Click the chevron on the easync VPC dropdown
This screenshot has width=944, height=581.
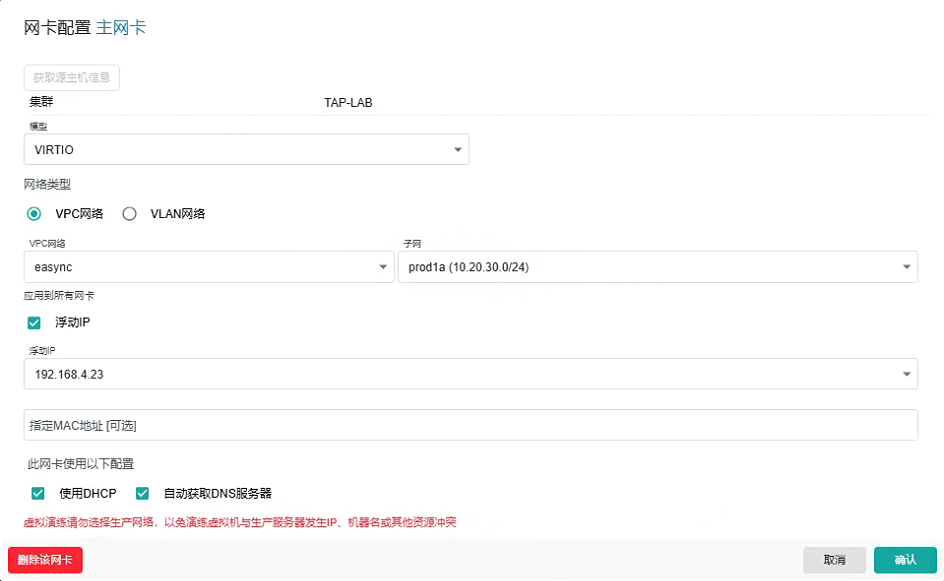pyautogui.click(x=382, y=267)
